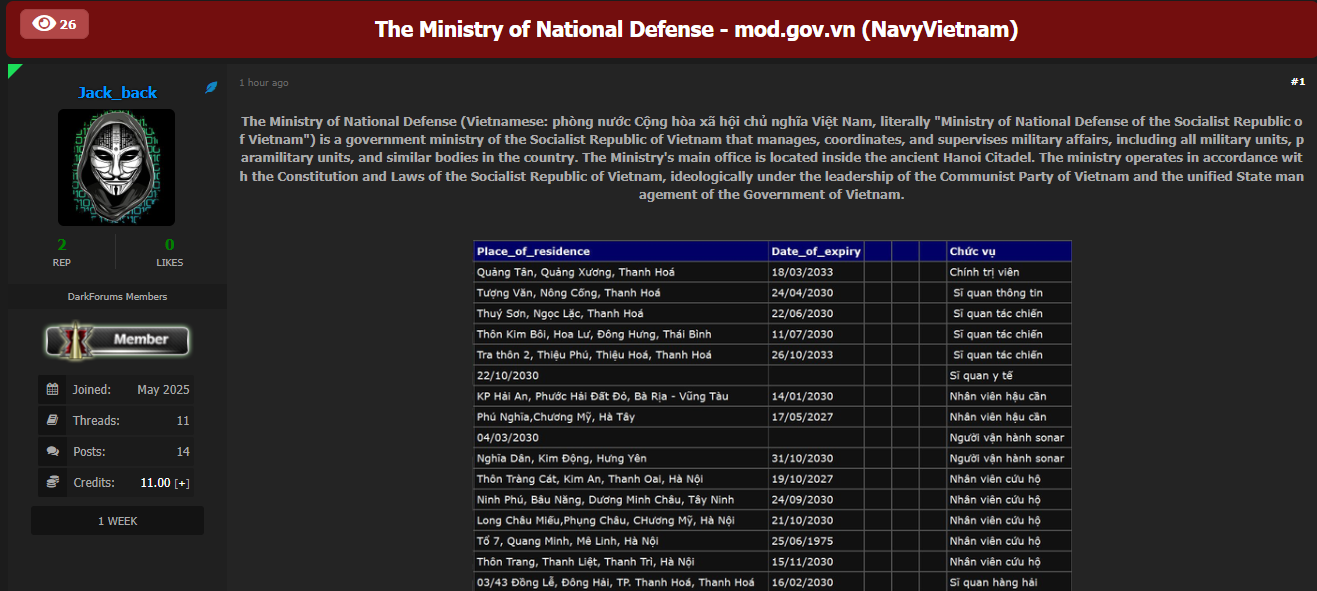Click the Date_of_expiry column header
The height and width of the screenshot is (591, 1317).
815,251
